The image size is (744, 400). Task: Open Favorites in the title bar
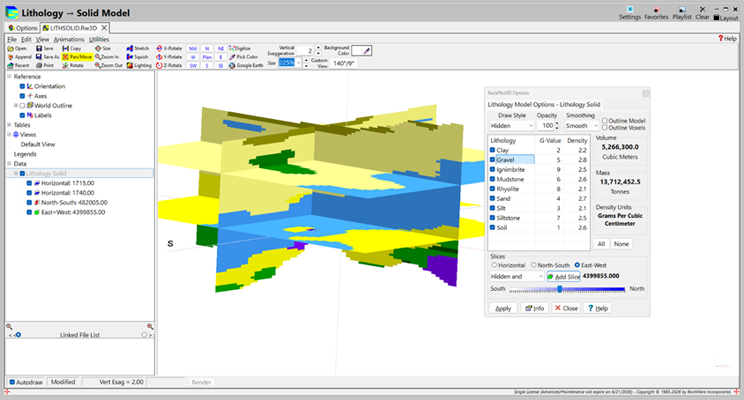(656, 13)
